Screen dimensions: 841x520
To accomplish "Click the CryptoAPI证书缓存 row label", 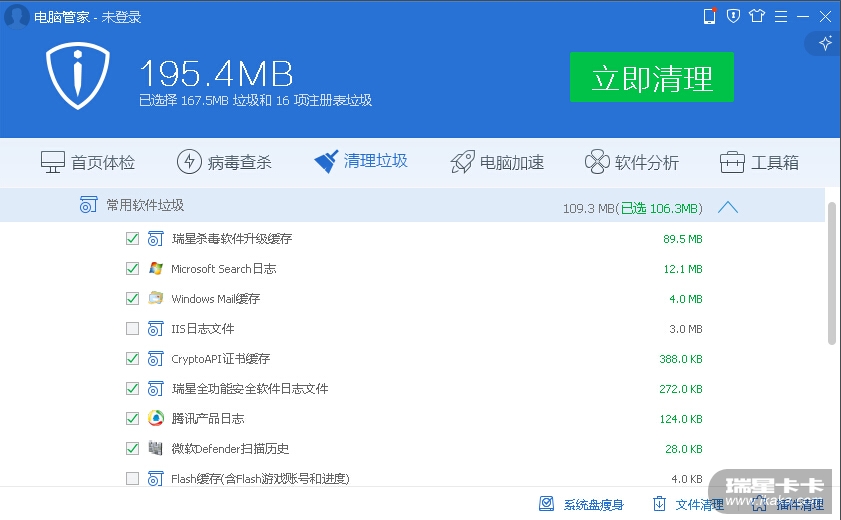I will click(x=220, y=359).
